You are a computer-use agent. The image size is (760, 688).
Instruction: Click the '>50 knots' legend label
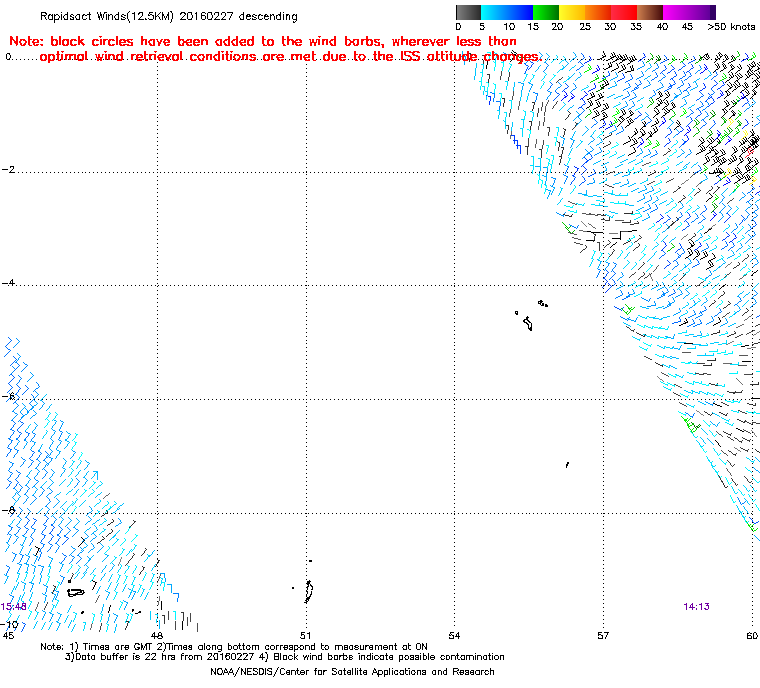tap(731, 27)
